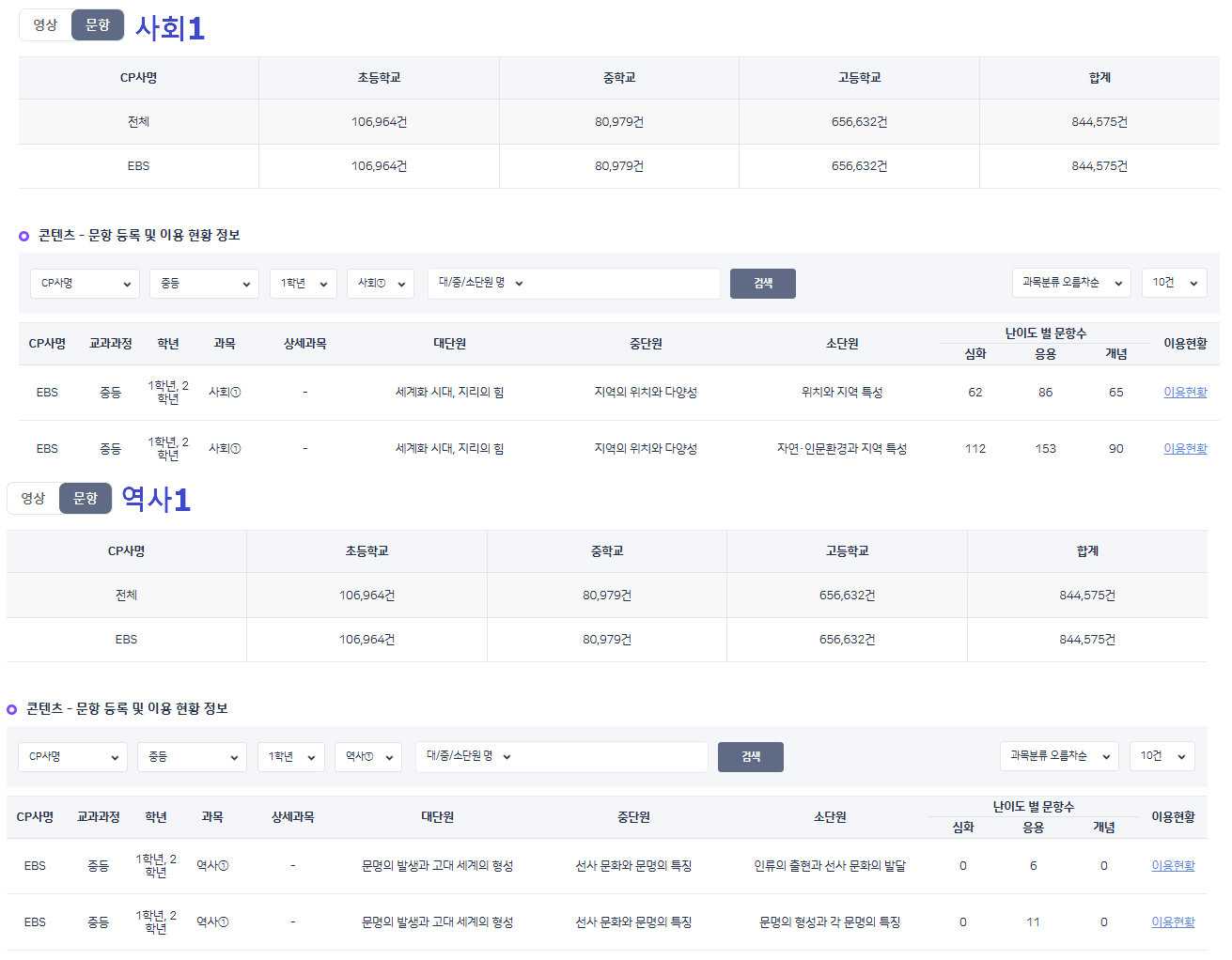Open 이용현황 link for 자연·인문환경과 지역 특성 row
The width and height of the screenshot is (1232, 960).
(x=1185, y=449)
